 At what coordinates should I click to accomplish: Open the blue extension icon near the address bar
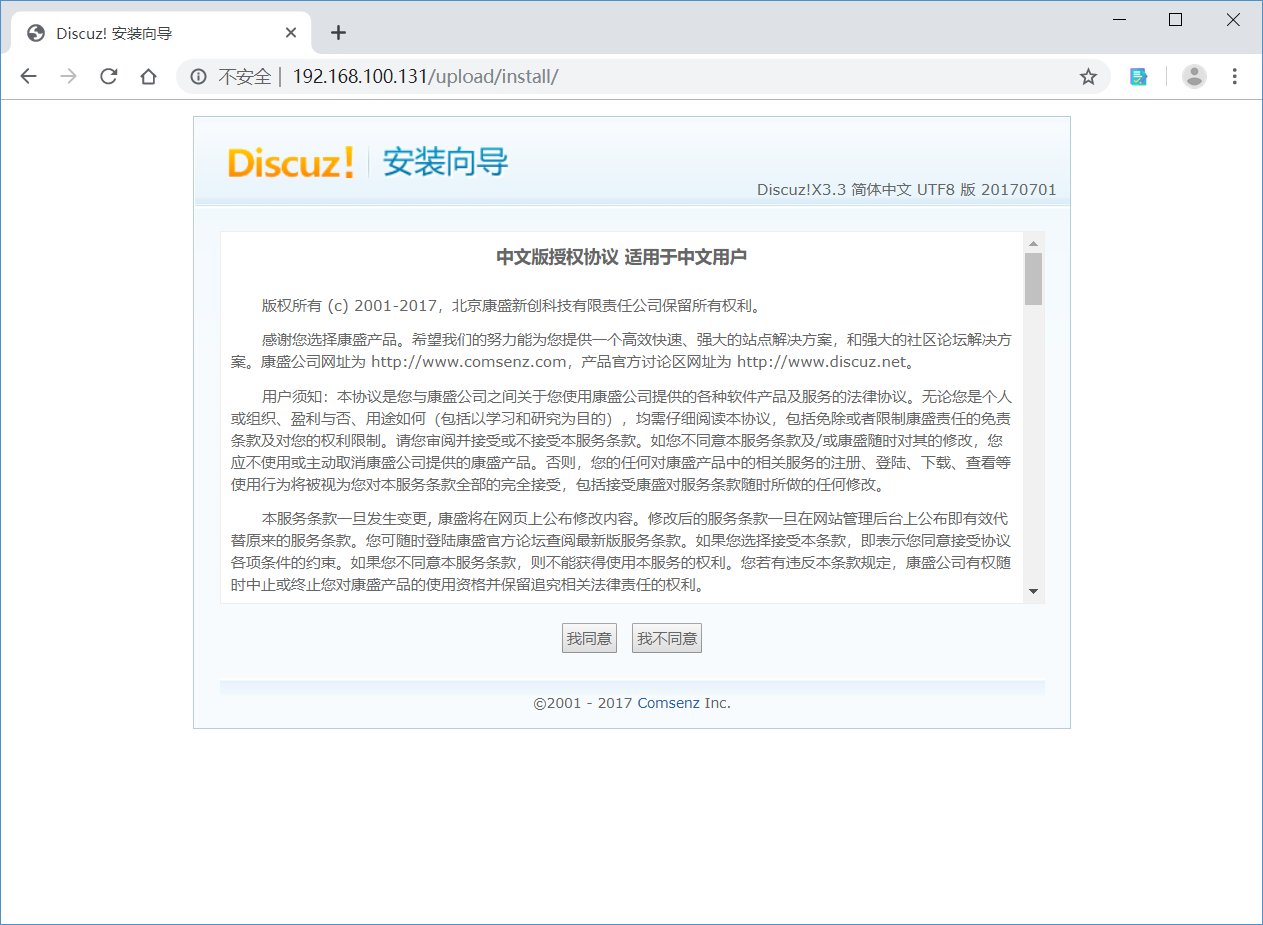[x=1138, y=76]
